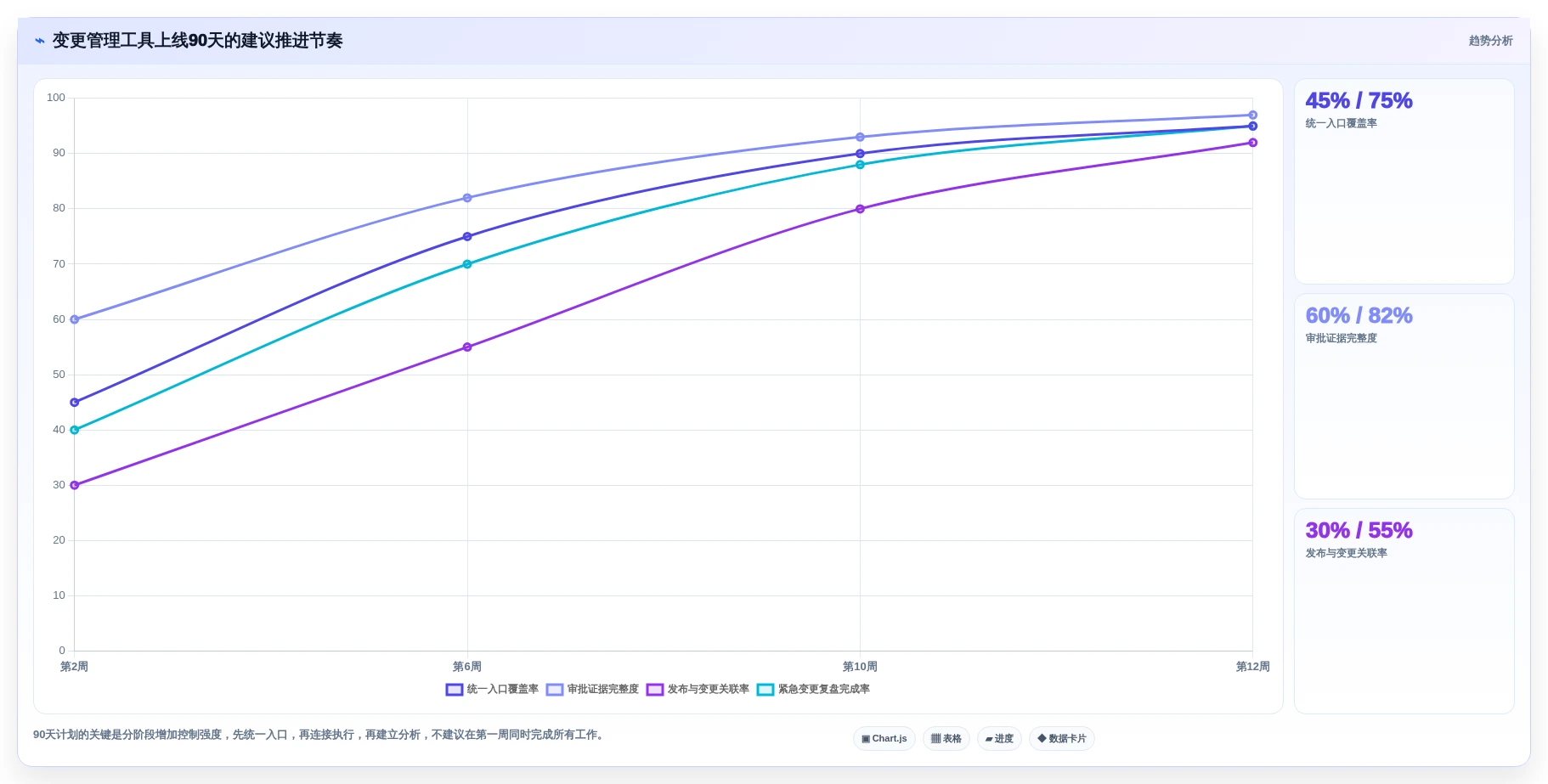Click the 发布与变更关联率 caption in the third card
The width and height of the screenshot is (1548, 784).
1346,554
